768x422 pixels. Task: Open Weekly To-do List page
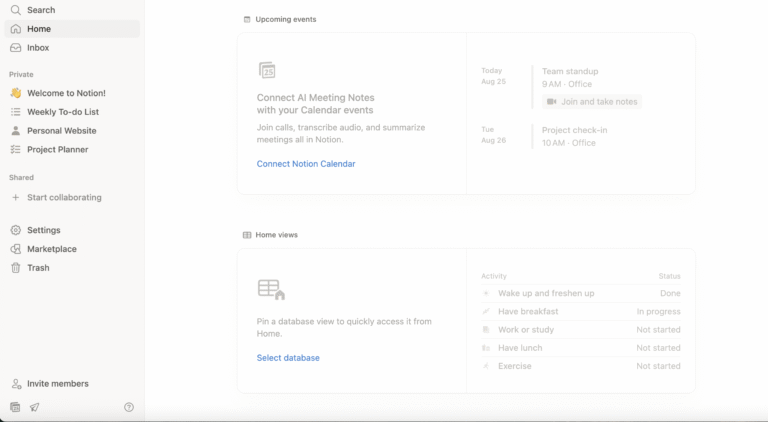(72, 112)
